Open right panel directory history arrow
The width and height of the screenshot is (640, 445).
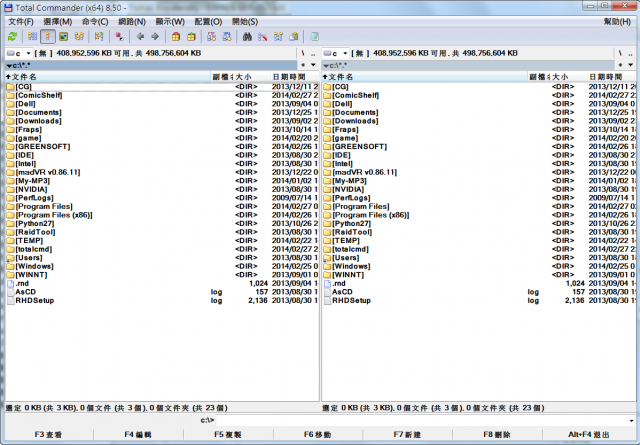tap(630, 65)
